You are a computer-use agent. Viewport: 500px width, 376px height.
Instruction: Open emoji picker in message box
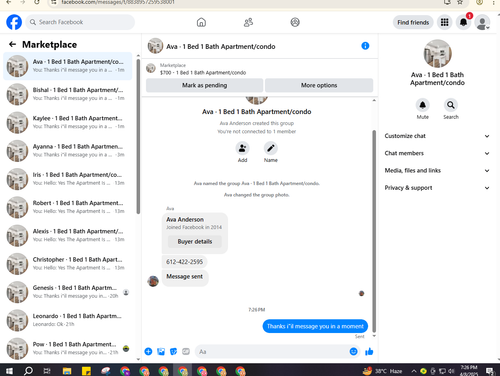pyautogui.click(x=353, y=351)
